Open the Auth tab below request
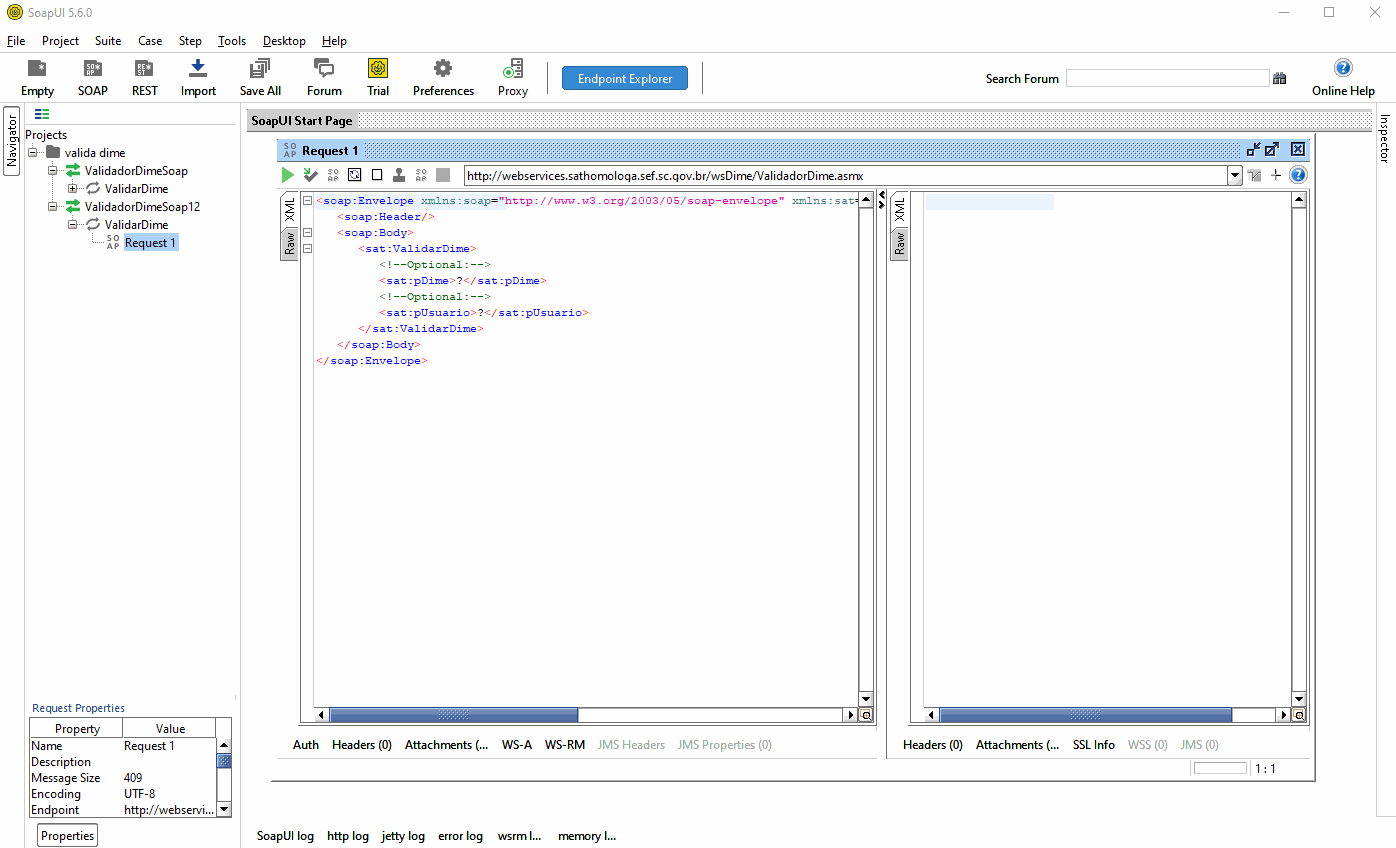1396x848 pixels. point(306,745)
